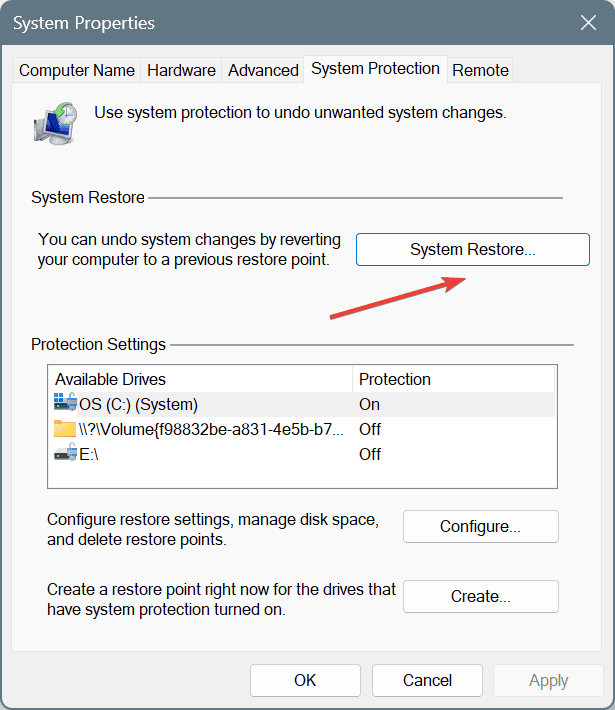Screen dimensions: 615x710
Task: Select the \\?\Volume drive row
Action: (200, 429)
